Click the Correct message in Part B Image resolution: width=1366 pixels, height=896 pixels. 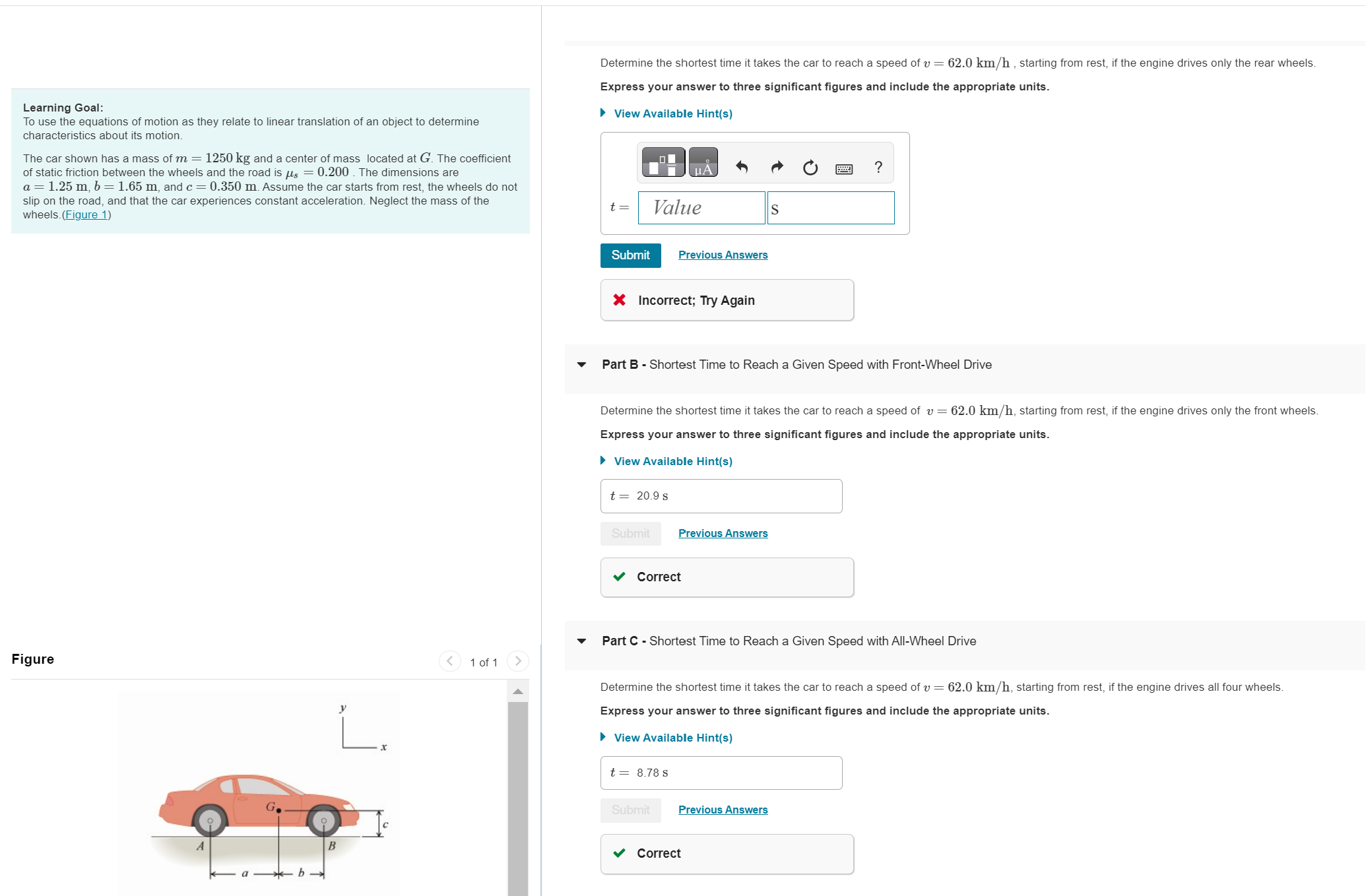coord(727,577)
